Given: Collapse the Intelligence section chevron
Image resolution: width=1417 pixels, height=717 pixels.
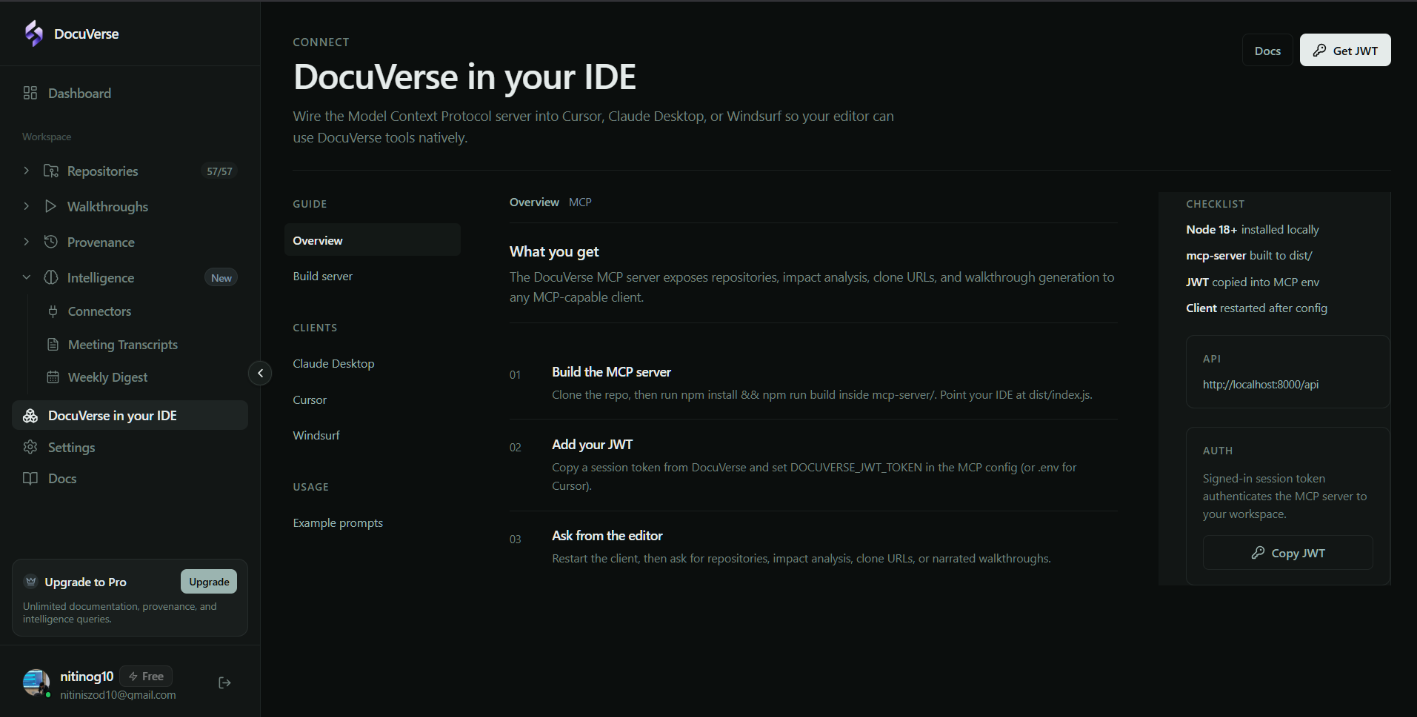Looking at the screenshot, I should tap(26, 278).
